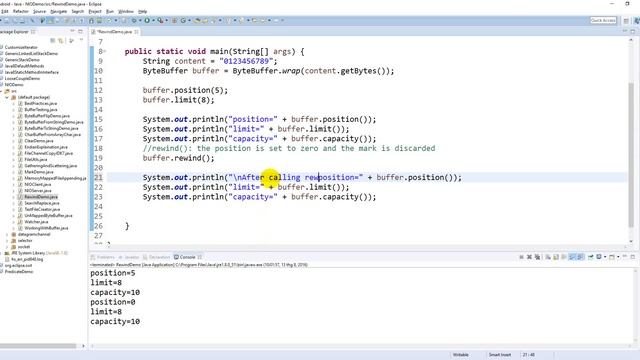Select ByteBufferFlipDemo.java file
The height and width of the screenshot is (360, 640).
47,116
